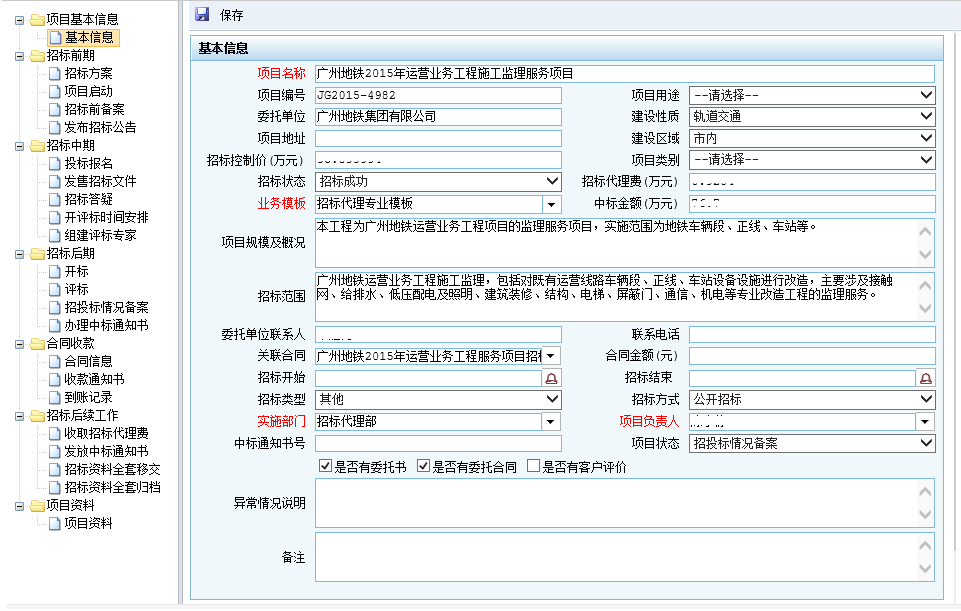The height and width of the screenshot is (611, 961).
Task: Enable the 是否有客户评价 checkbox
Action: pos(533,466)
